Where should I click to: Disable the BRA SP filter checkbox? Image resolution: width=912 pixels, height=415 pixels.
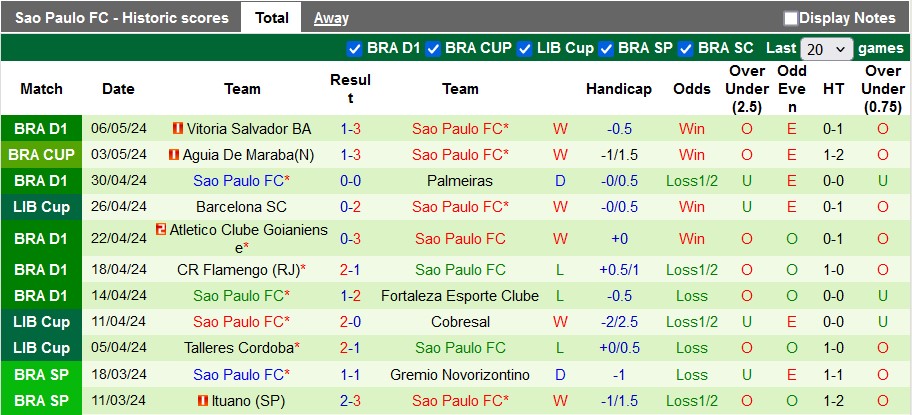pos(606,48)
